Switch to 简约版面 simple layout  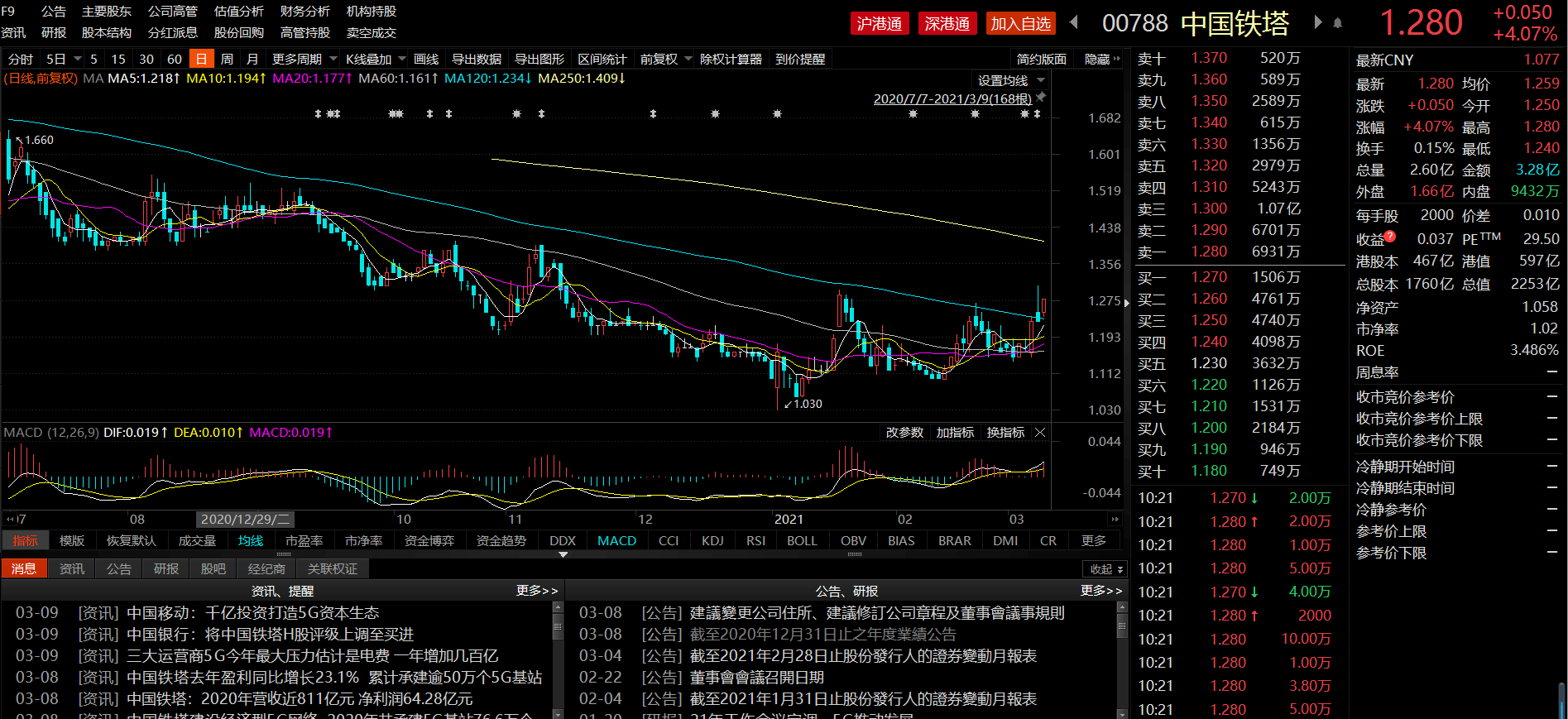pyautogui.click(x=1042, y=59)
